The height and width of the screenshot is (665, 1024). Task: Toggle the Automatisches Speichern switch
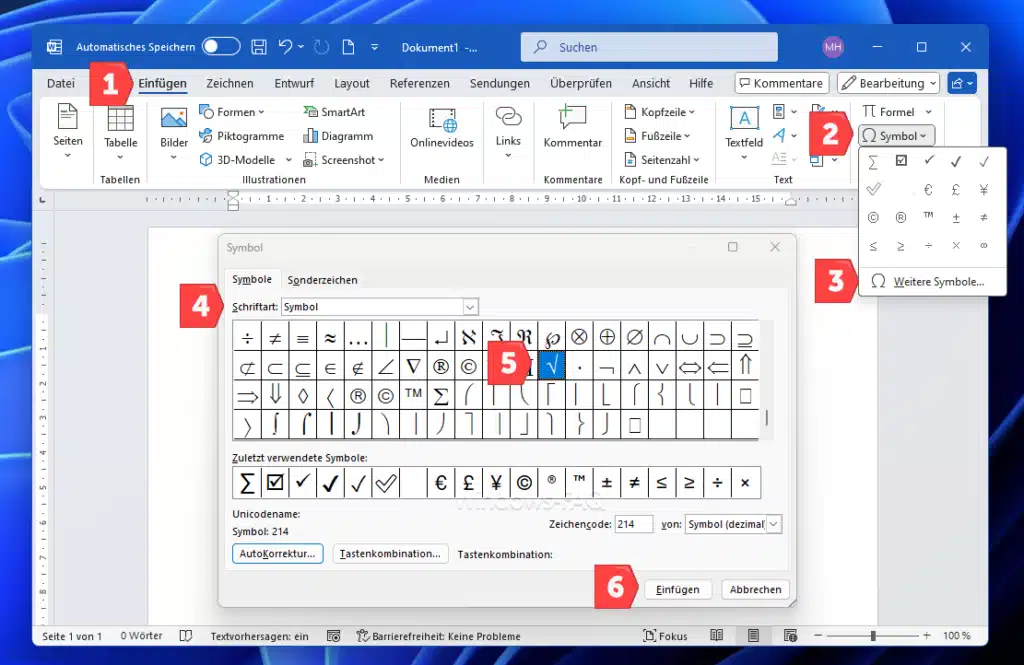click(x=221, y=47)
